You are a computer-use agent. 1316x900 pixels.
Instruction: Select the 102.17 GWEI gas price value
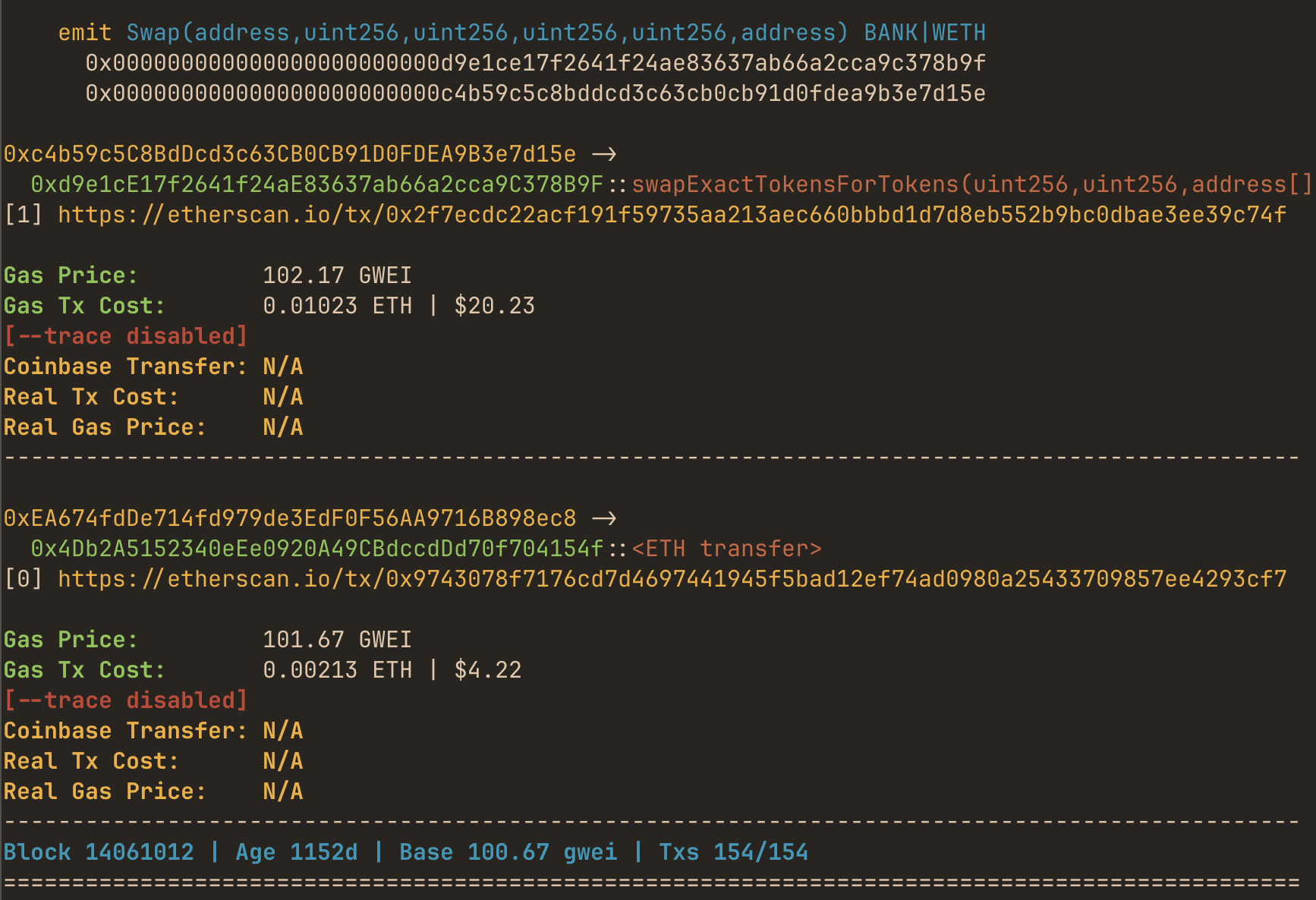338,275
